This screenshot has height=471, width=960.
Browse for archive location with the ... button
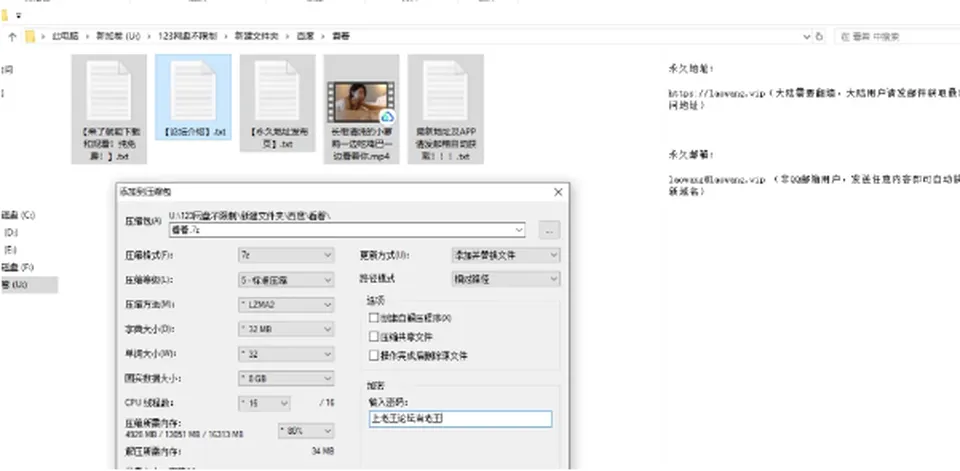(549, 230)
